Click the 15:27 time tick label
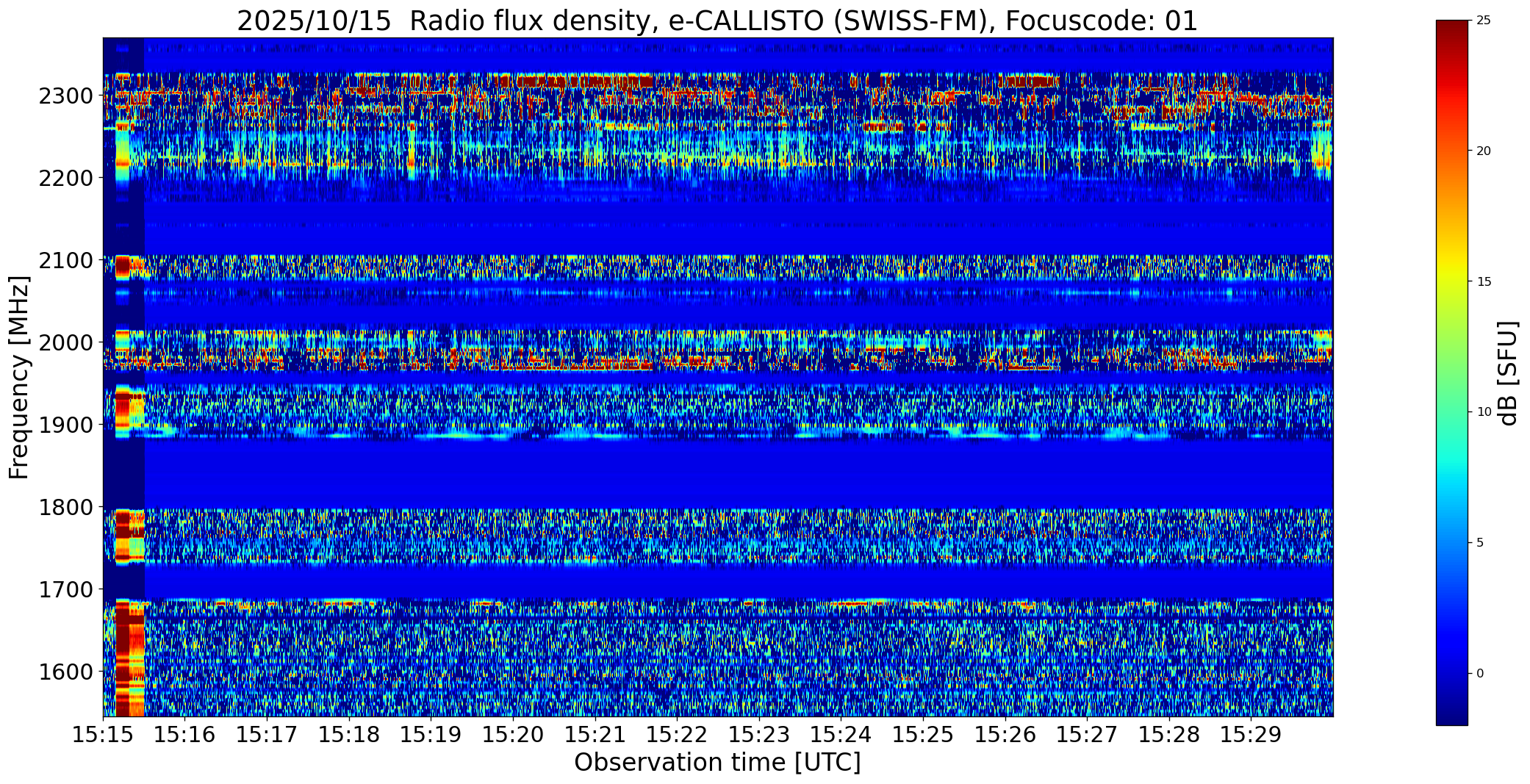This screenshot has height=784, width=1530. coord(1087,734)
